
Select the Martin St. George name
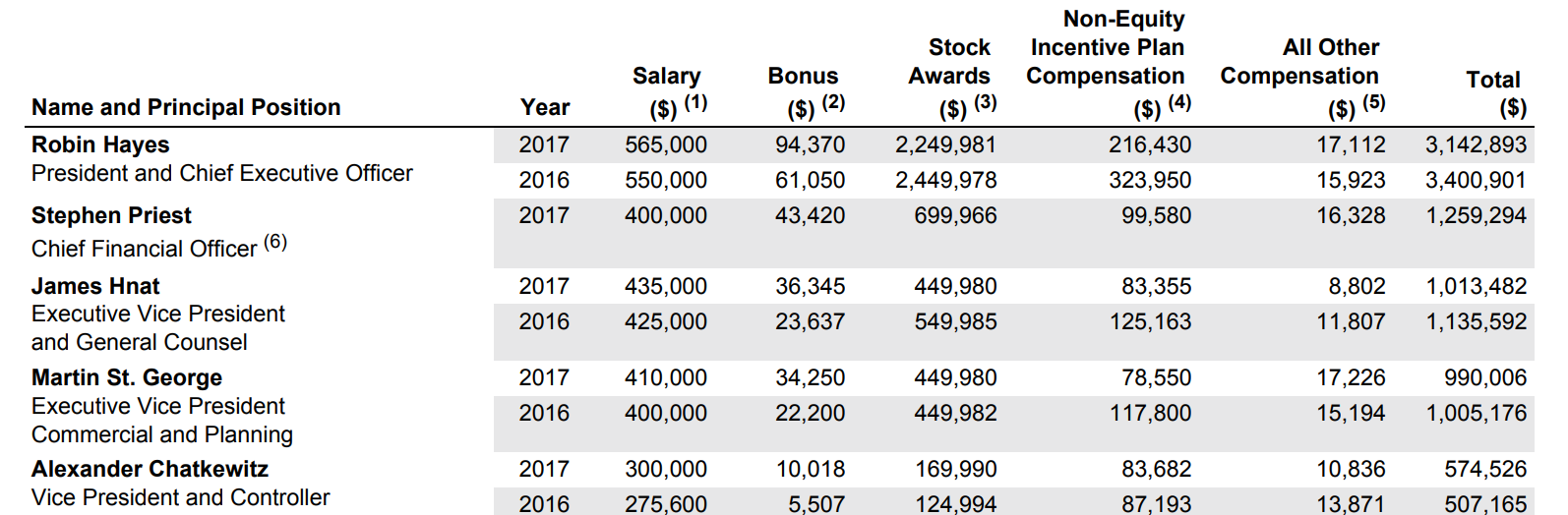point(127,378)
